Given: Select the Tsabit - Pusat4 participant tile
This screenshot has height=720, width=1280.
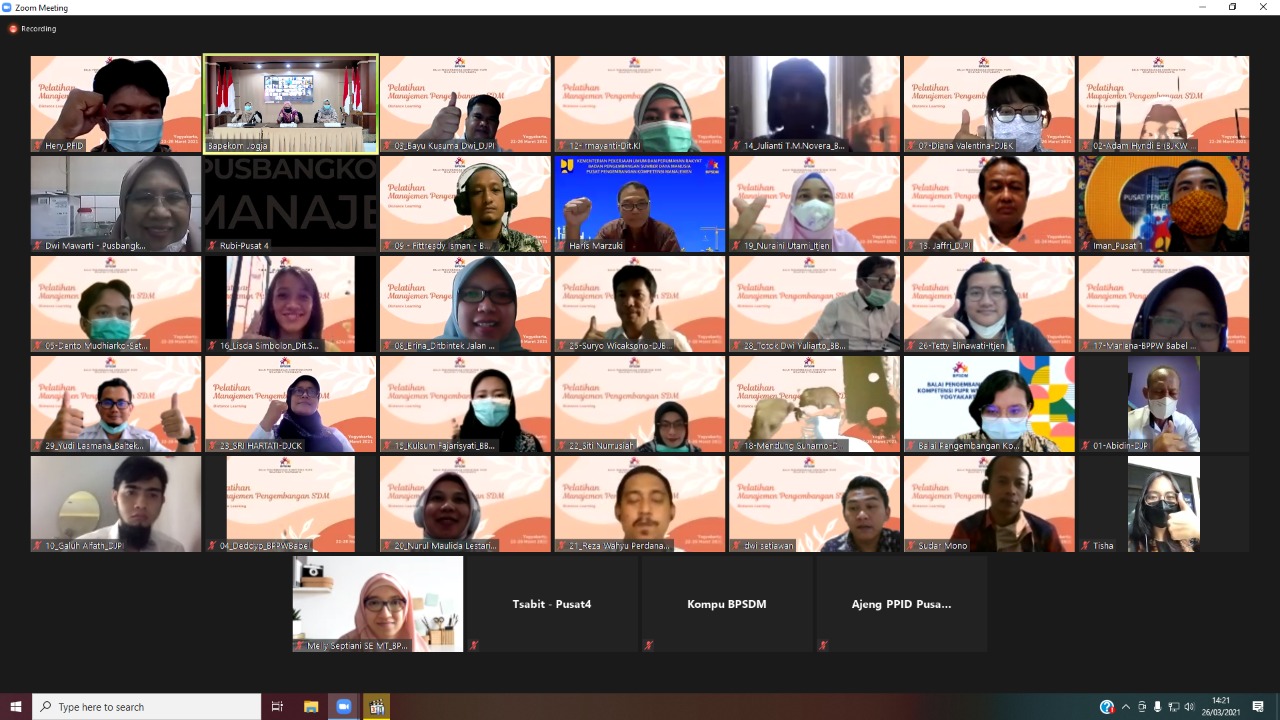Looking at the screenshot, I should (552, 604).
